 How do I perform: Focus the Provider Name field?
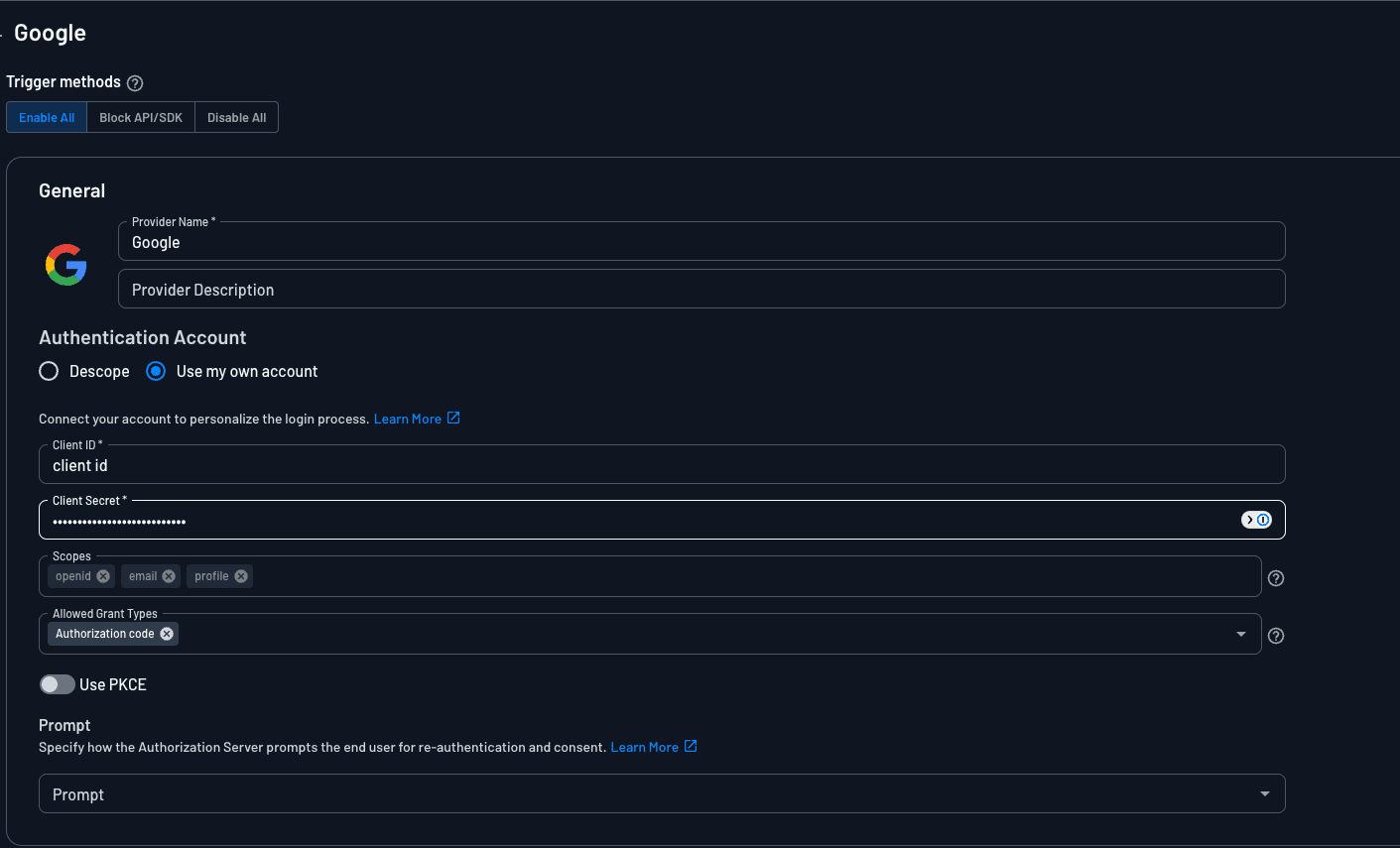coord(701,241)
